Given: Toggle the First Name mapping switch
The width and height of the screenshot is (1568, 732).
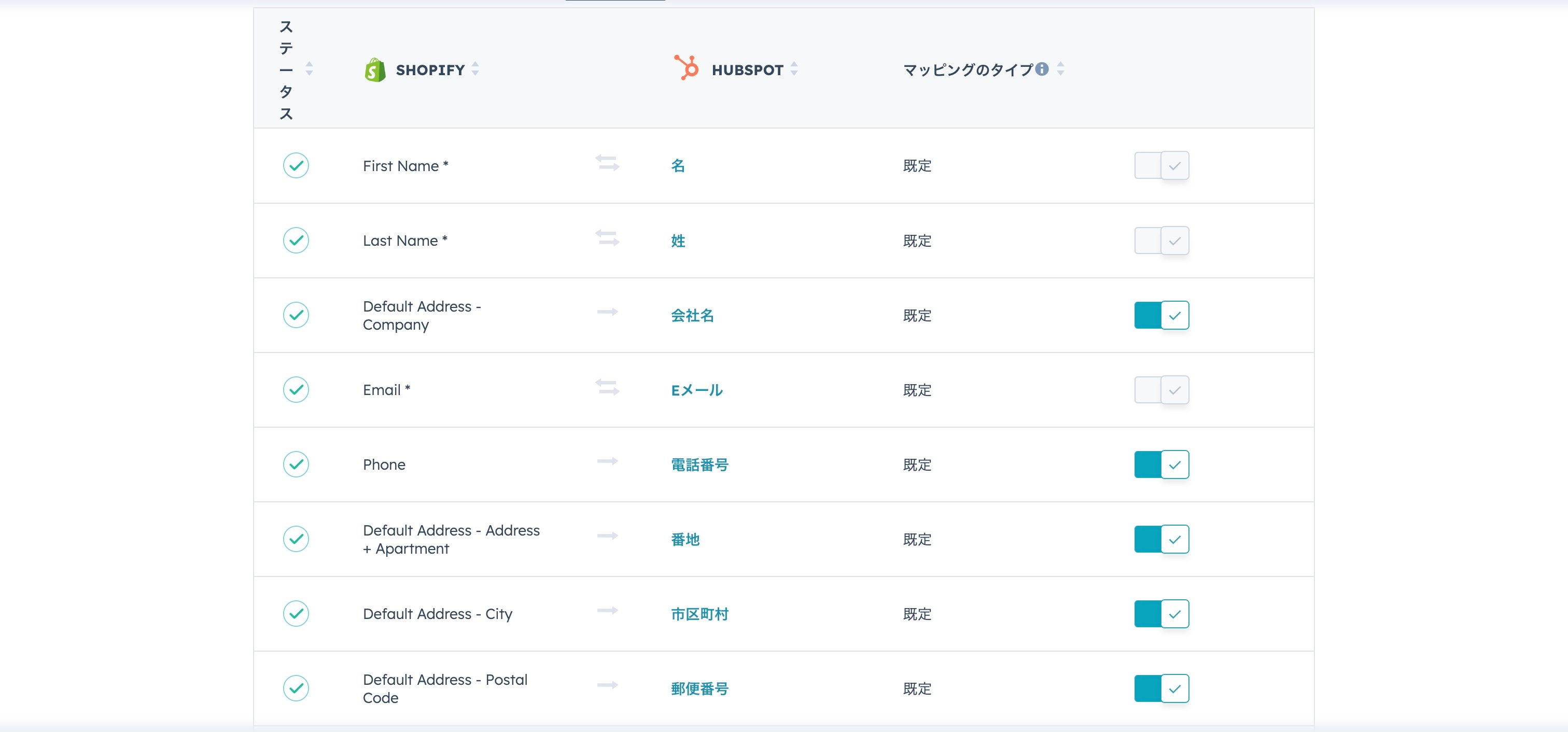Looking at the screenshot, I should click(x=1161, y=165).
